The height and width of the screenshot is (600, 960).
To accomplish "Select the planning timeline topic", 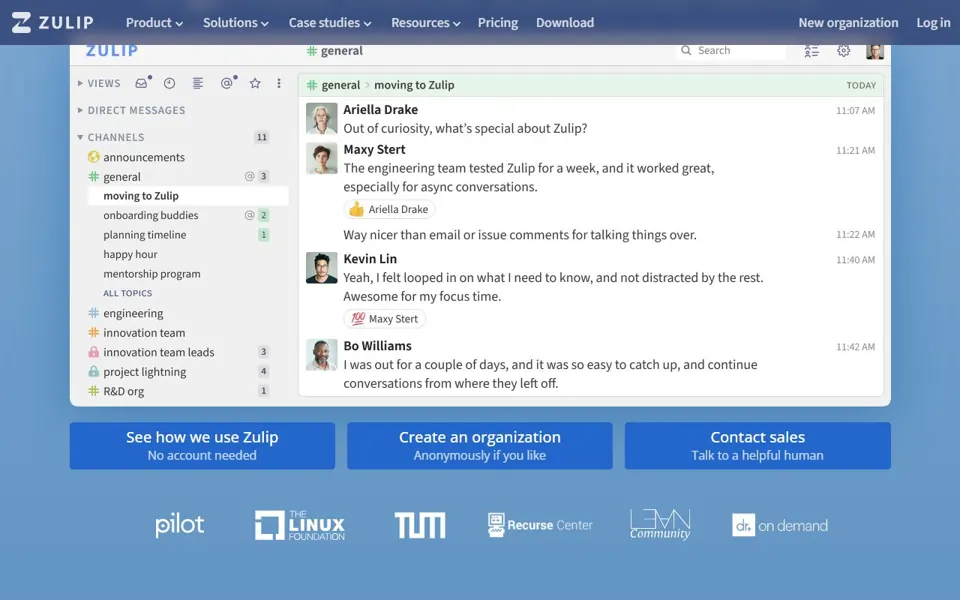I will point(144,235).
